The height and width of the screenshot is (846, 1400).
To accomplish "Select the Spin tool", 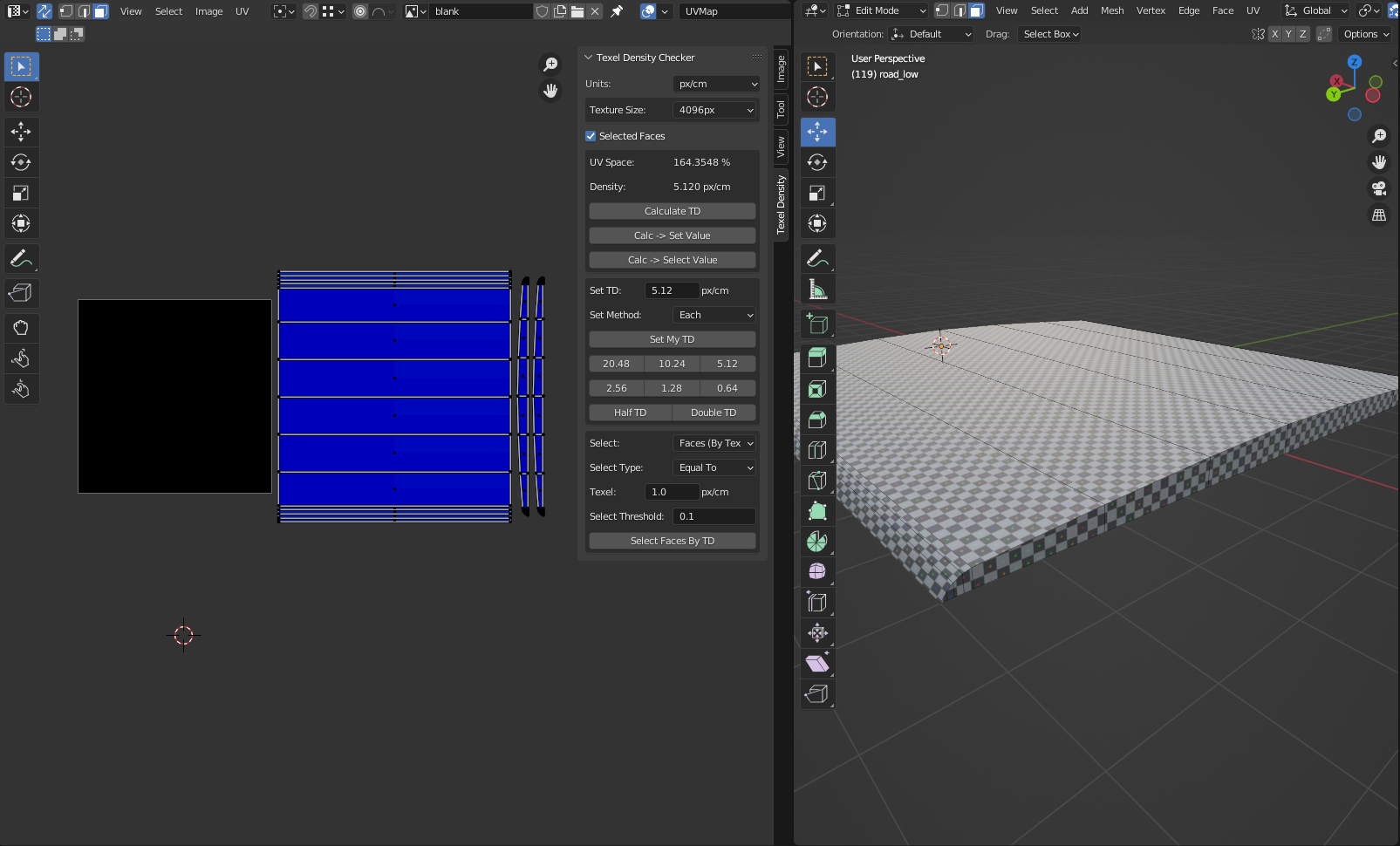I will tap(817, 542).
